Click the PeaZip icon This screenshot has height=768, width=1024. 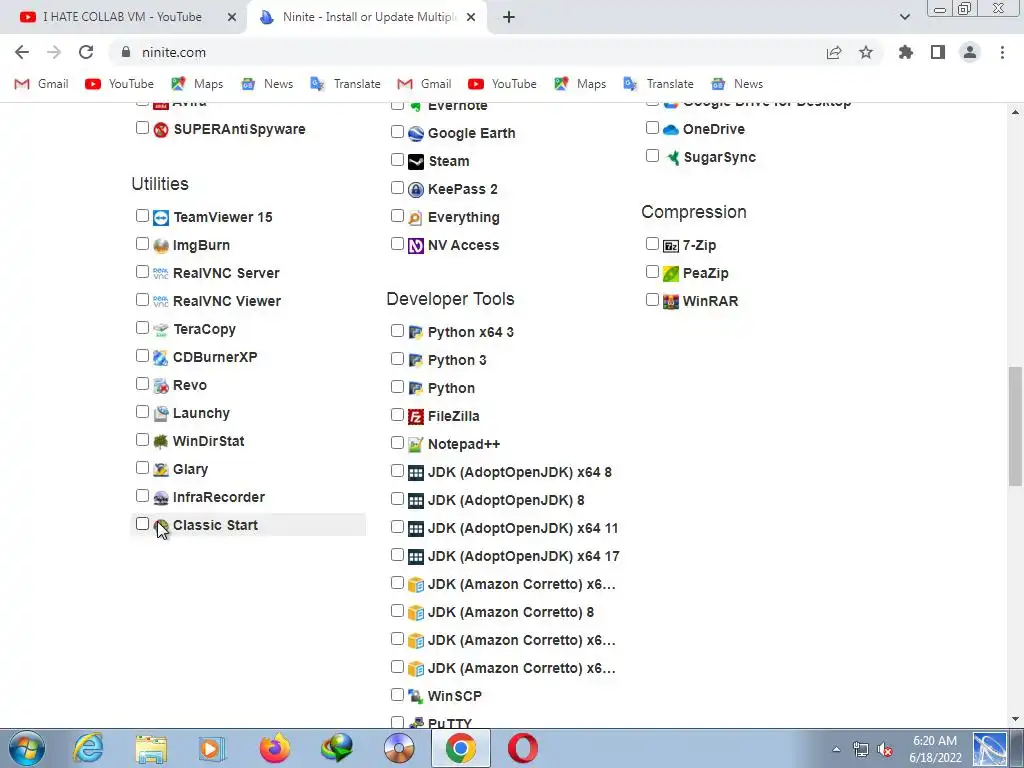(671, 274)
